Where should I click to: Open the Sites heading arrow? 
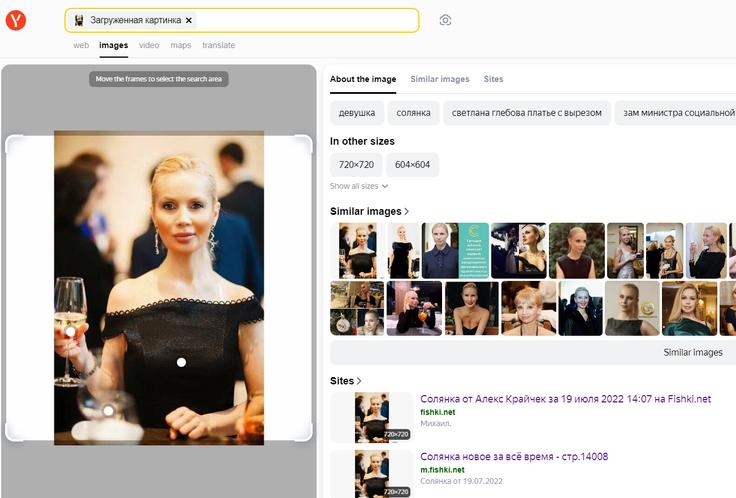[359, 381]
